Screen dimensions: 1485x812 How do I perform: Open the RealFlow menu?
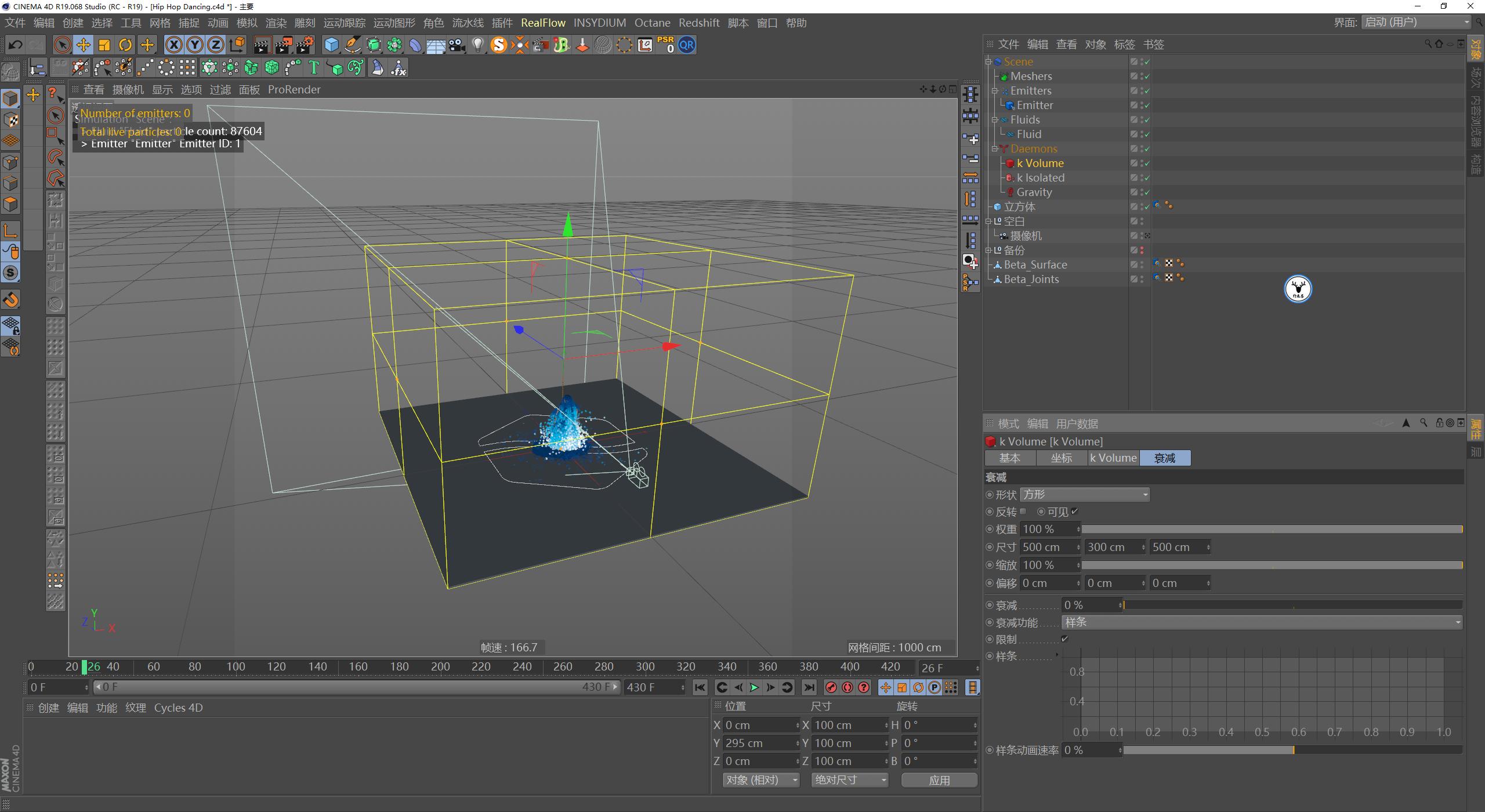tap(543, 23)
